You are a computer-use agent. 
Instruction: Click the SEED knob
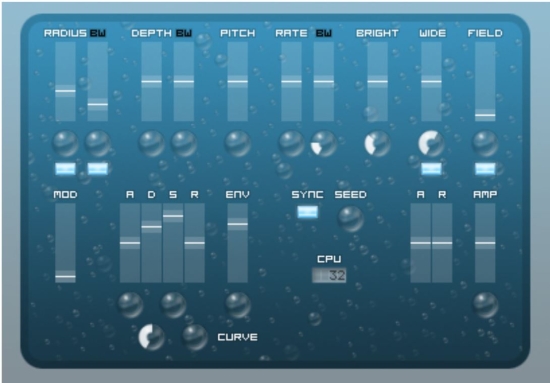351,219
